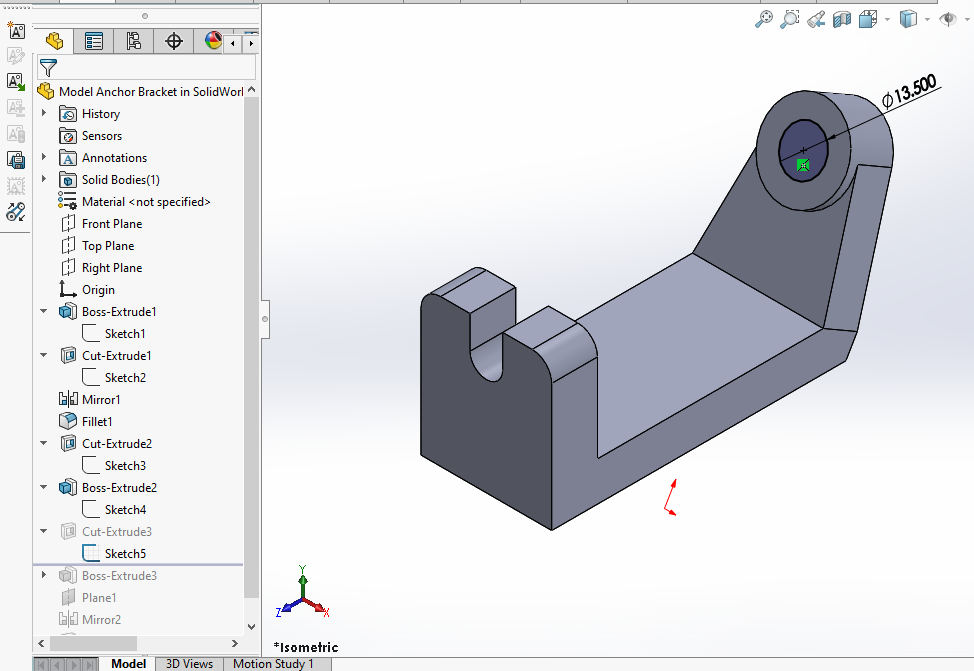Open the DisplayManager color ball tab
This screenshot has height=671, width=974.
(x=213, y=41)
